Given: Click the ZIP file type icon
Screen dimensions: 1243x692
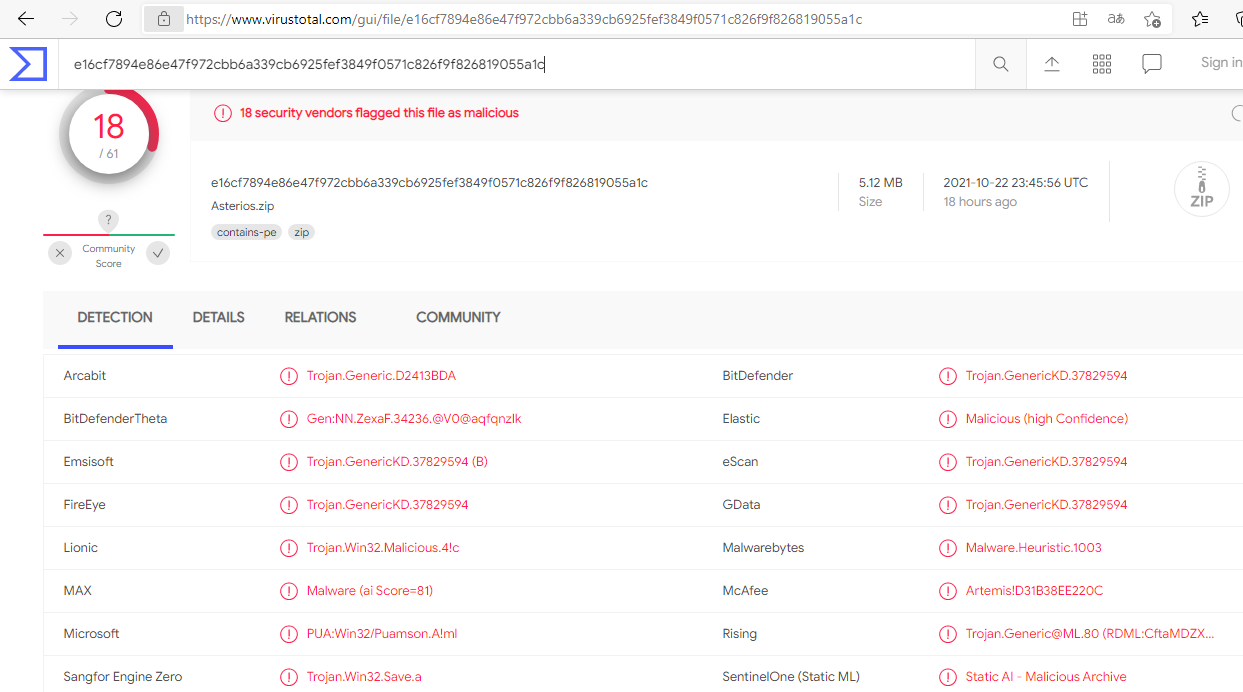Looking at the screenshot, I should pyautogui.click(x=1202, y=189).
